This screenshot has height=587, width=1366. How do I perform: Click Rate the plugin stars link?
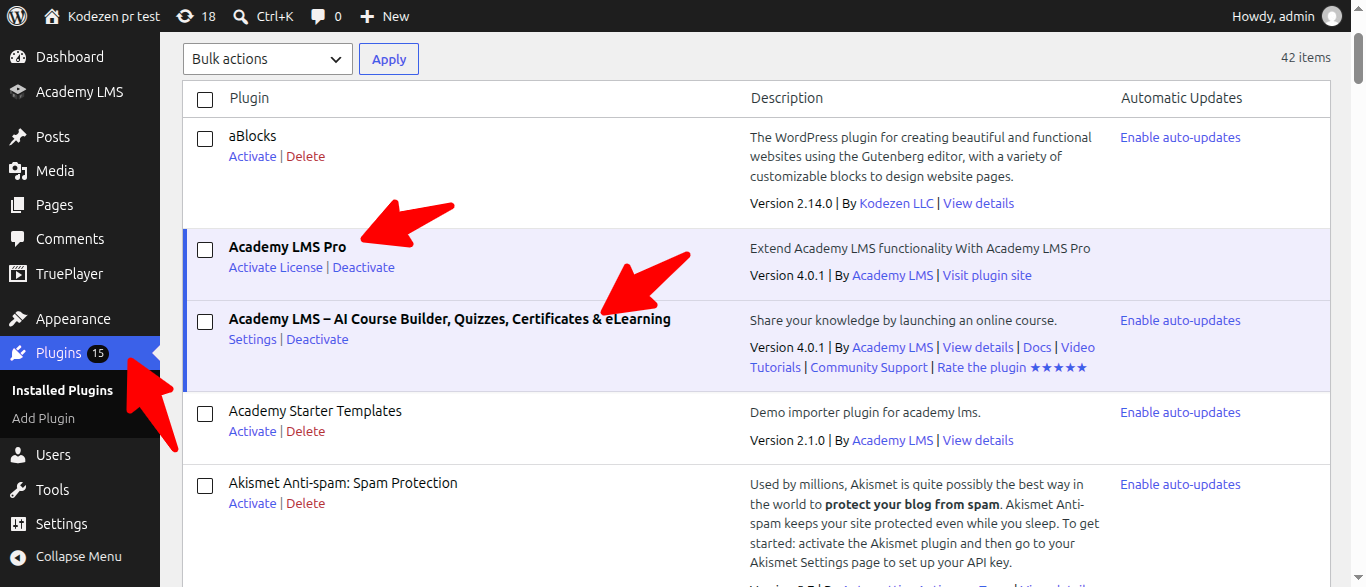(1012, 367)
